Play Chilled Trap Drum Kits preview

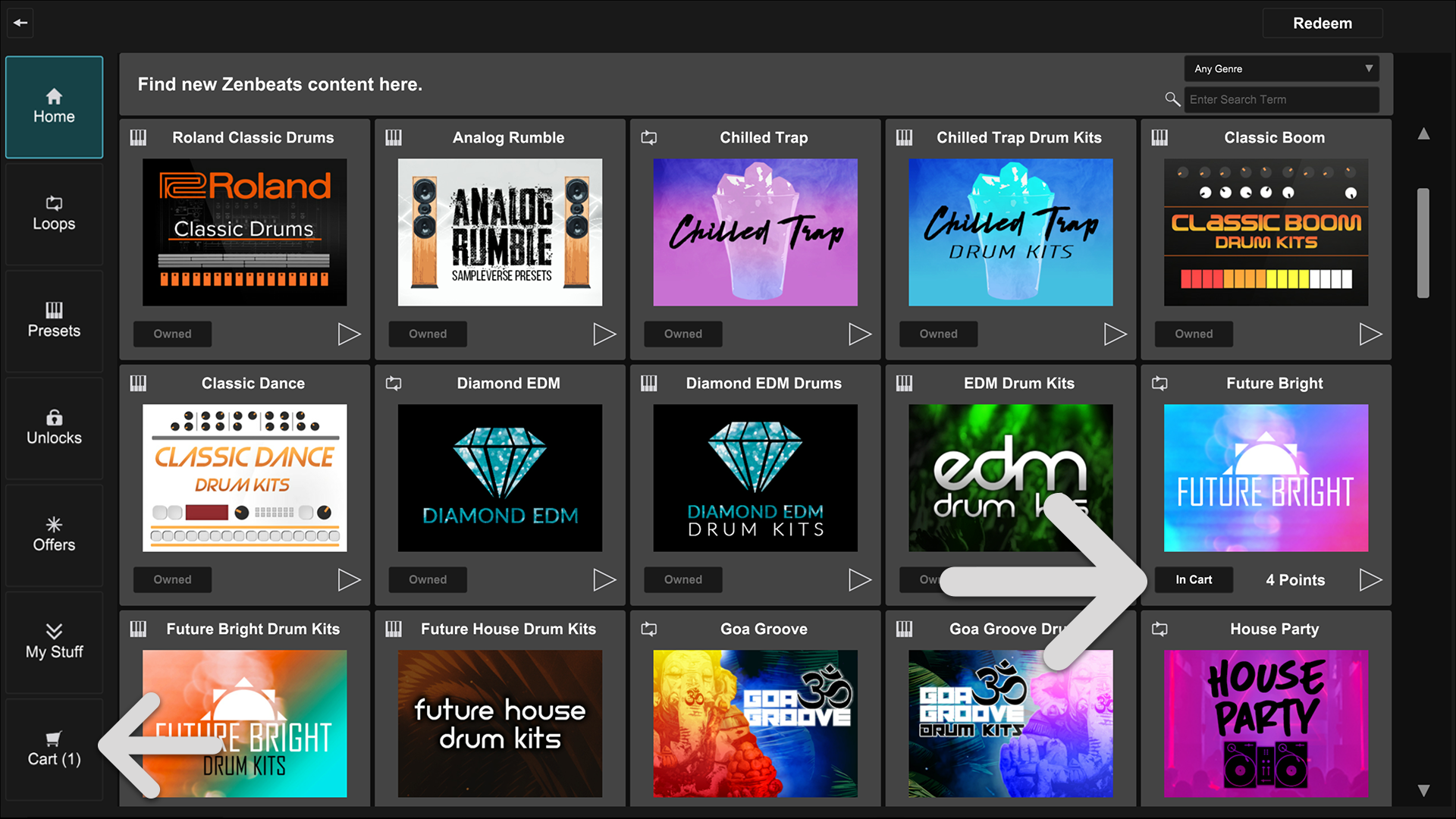1115,334
